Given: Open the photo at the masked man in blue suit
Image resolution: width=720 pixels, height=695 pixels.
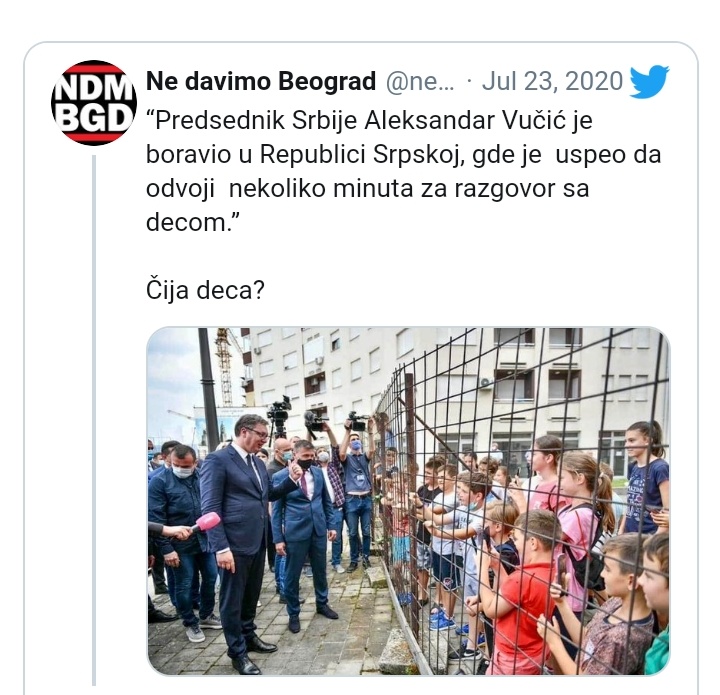Looking at the screenshot, I should tap(303, 528).
